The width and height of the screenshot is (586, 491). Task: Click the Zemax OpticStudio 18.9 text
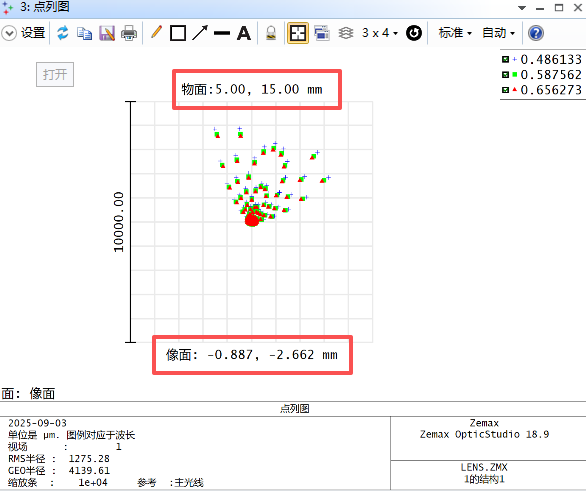tap(484, 434)
